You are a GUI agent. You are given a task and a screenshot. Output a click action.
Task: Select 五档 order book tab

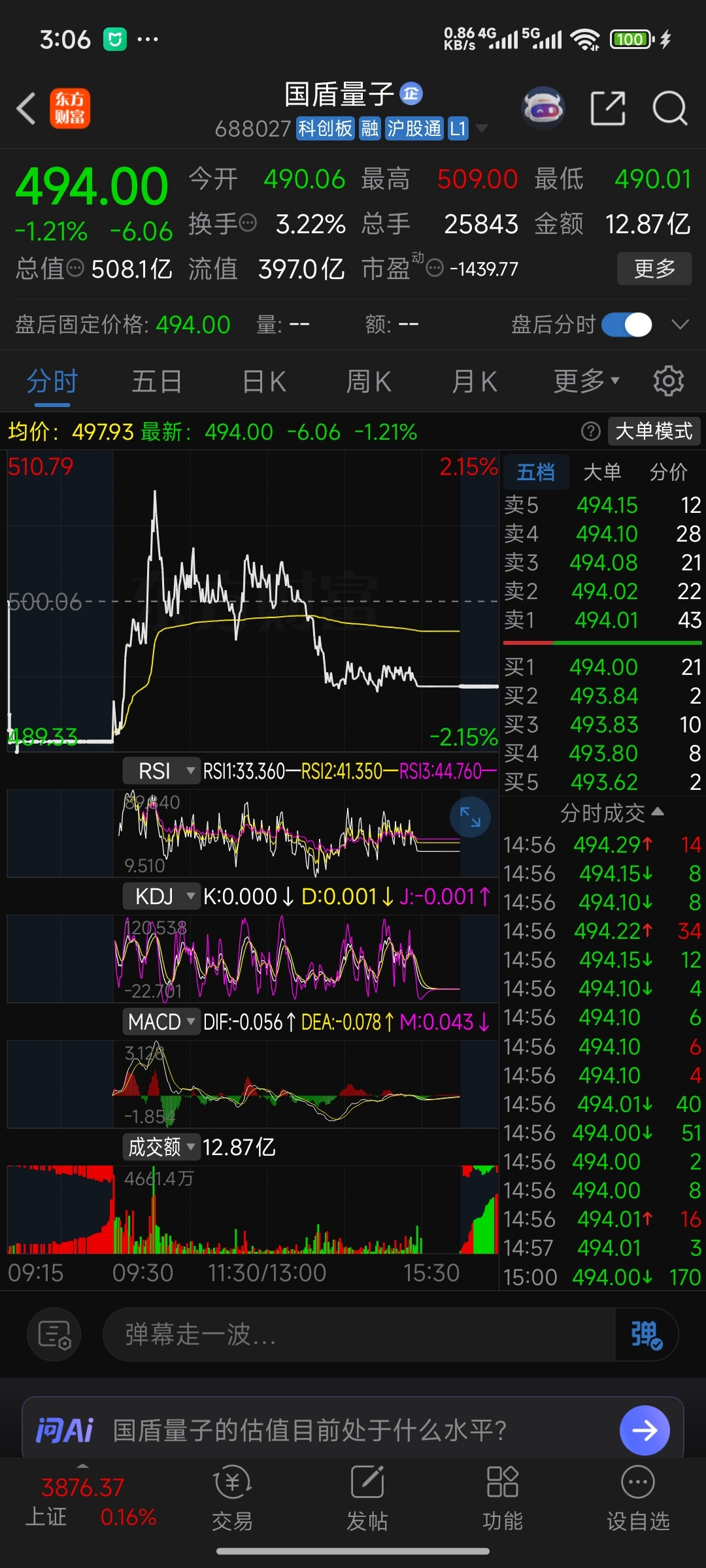click(536, 472)
